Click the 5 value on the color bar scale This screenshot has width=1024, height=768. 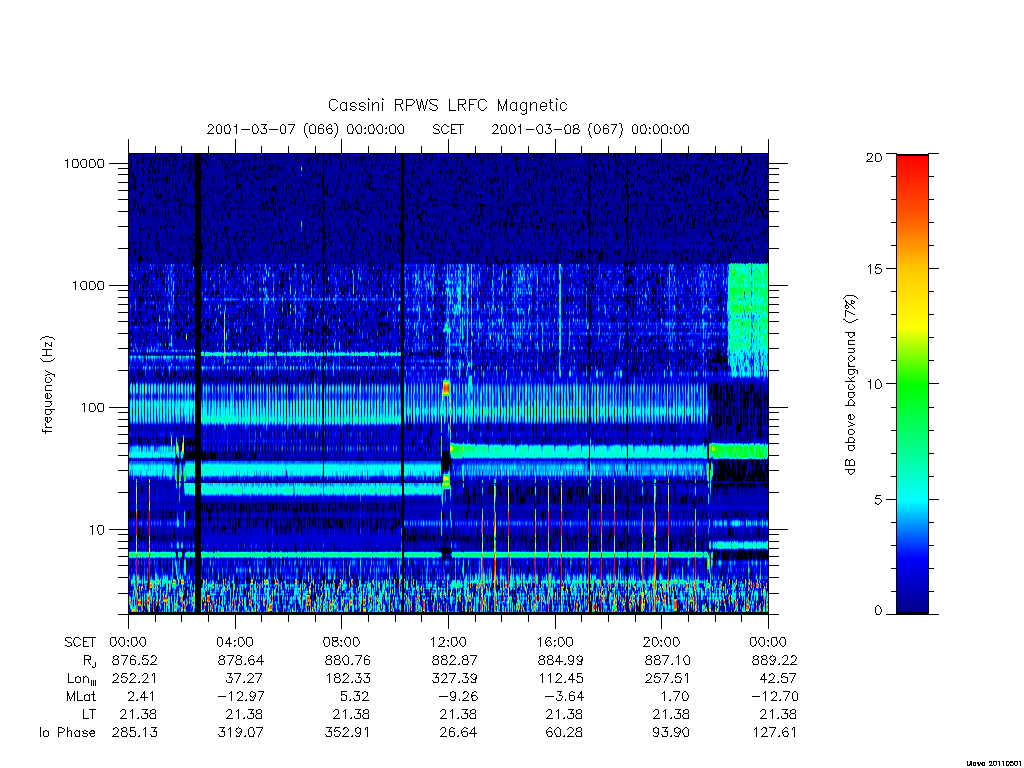(878, 500)
